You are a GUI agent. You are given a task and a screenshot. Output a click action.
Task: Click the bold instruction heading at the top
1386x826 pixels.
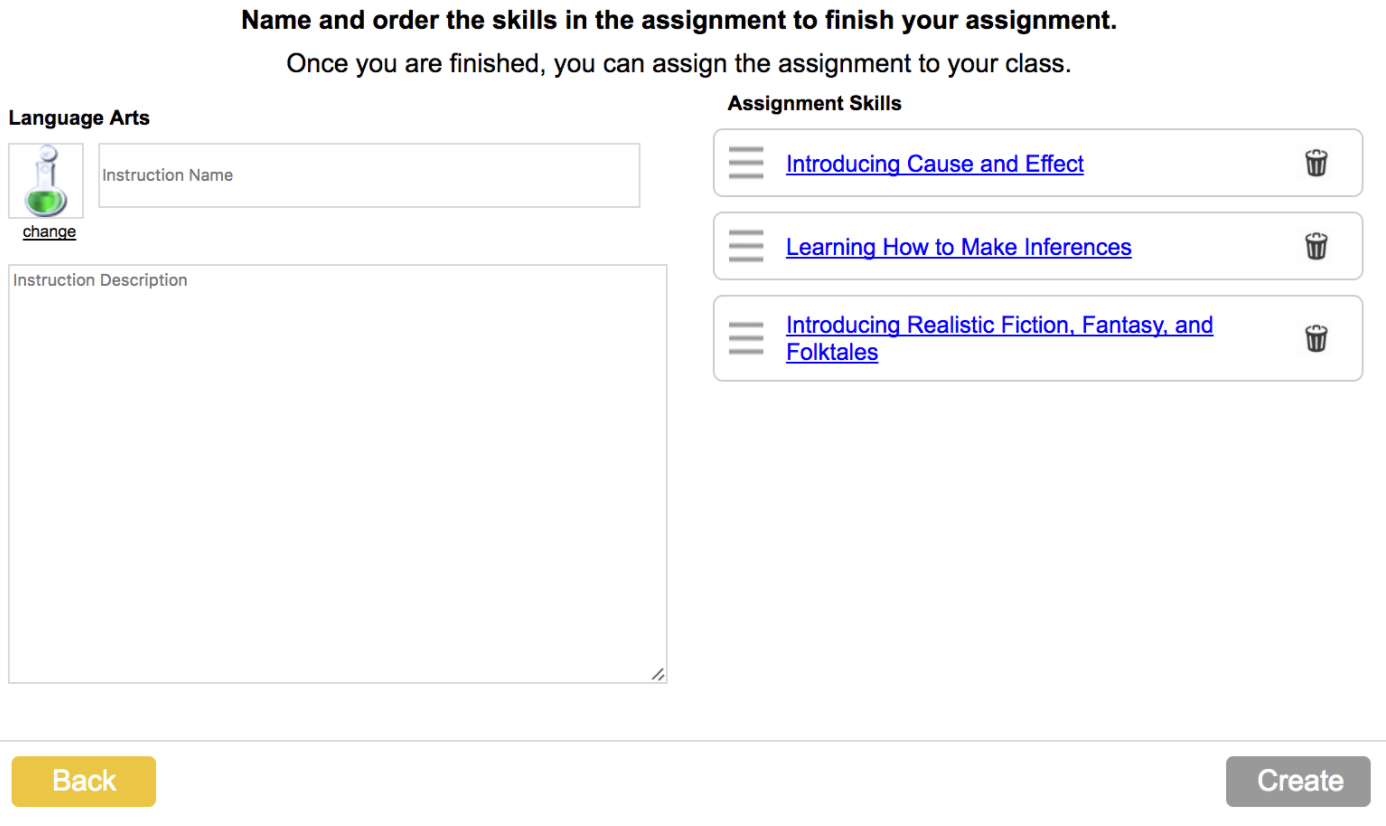[679, 21]
